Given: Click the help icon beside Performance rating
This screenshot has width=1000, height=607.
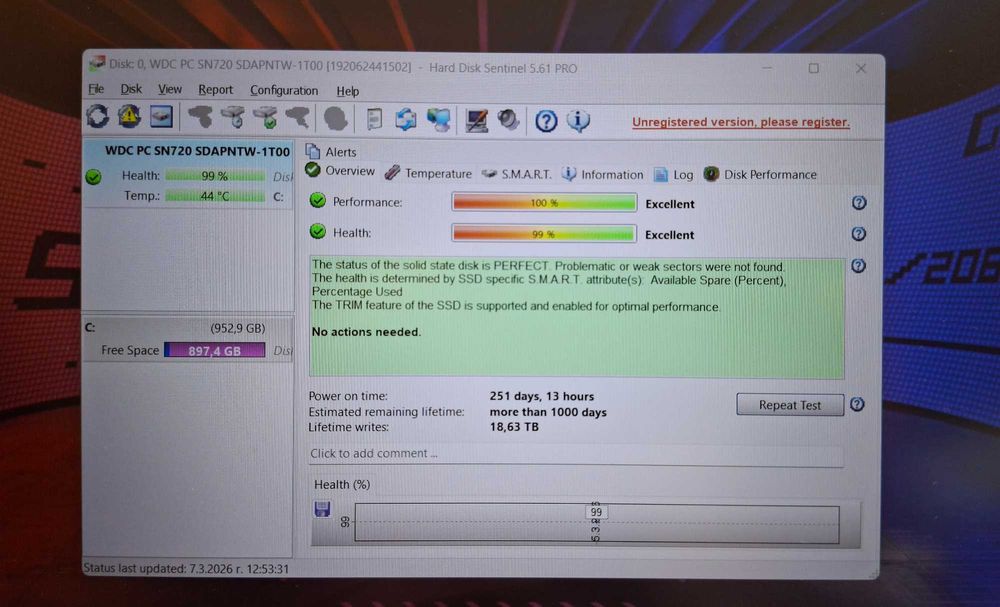Looking at the screenshot, I should 859,203.
